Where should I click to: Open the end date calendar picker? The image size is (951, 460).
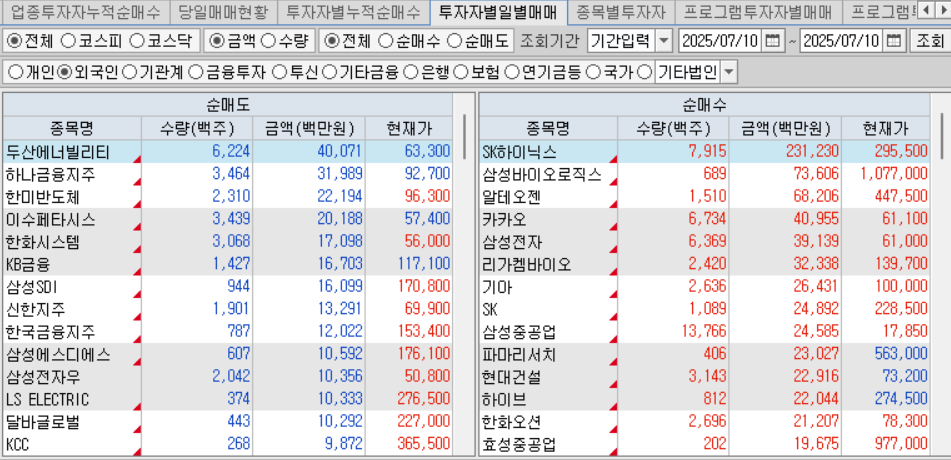(893, 41)
